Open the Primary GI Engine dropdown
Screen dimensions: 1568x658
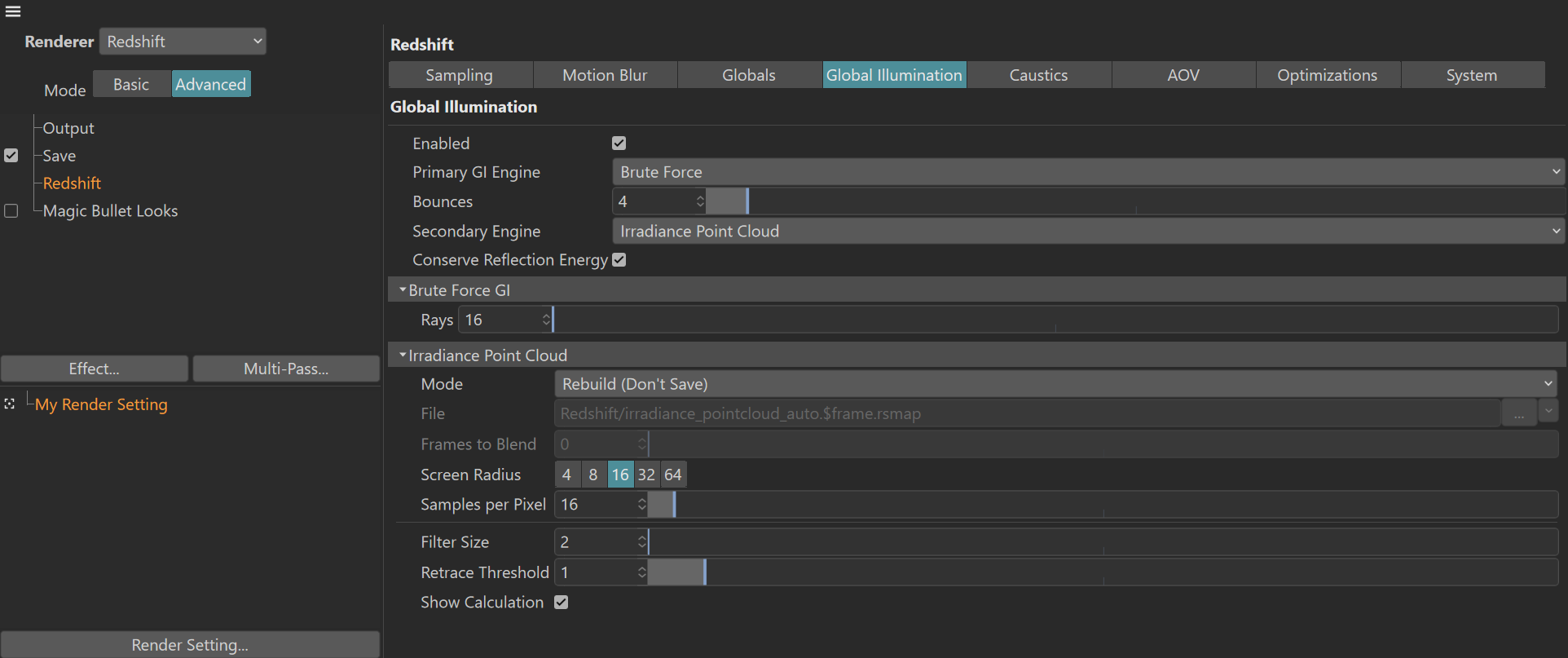pos(1089,172)
